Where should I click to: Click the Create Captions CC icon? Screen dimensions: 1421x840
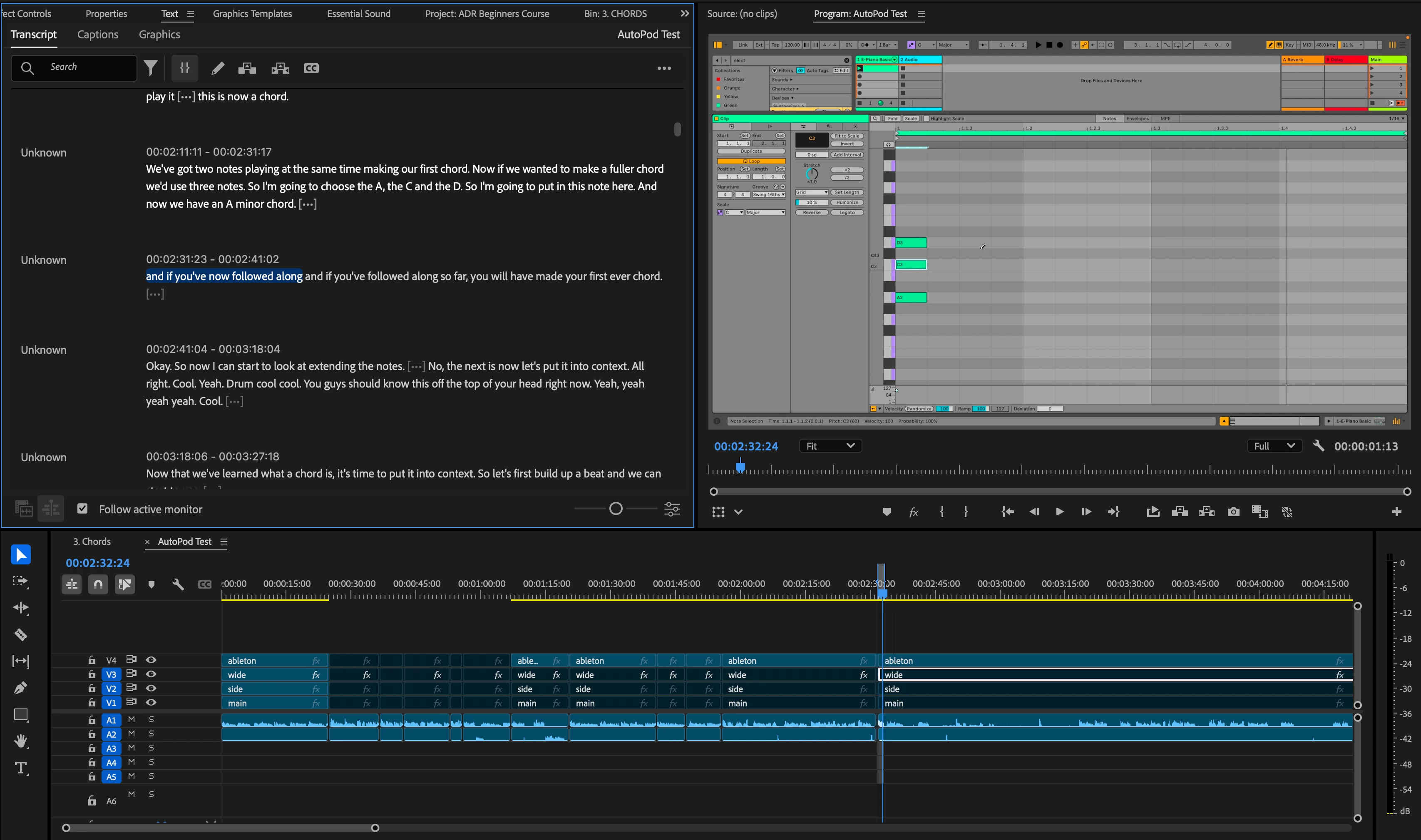tap(311, 69)
